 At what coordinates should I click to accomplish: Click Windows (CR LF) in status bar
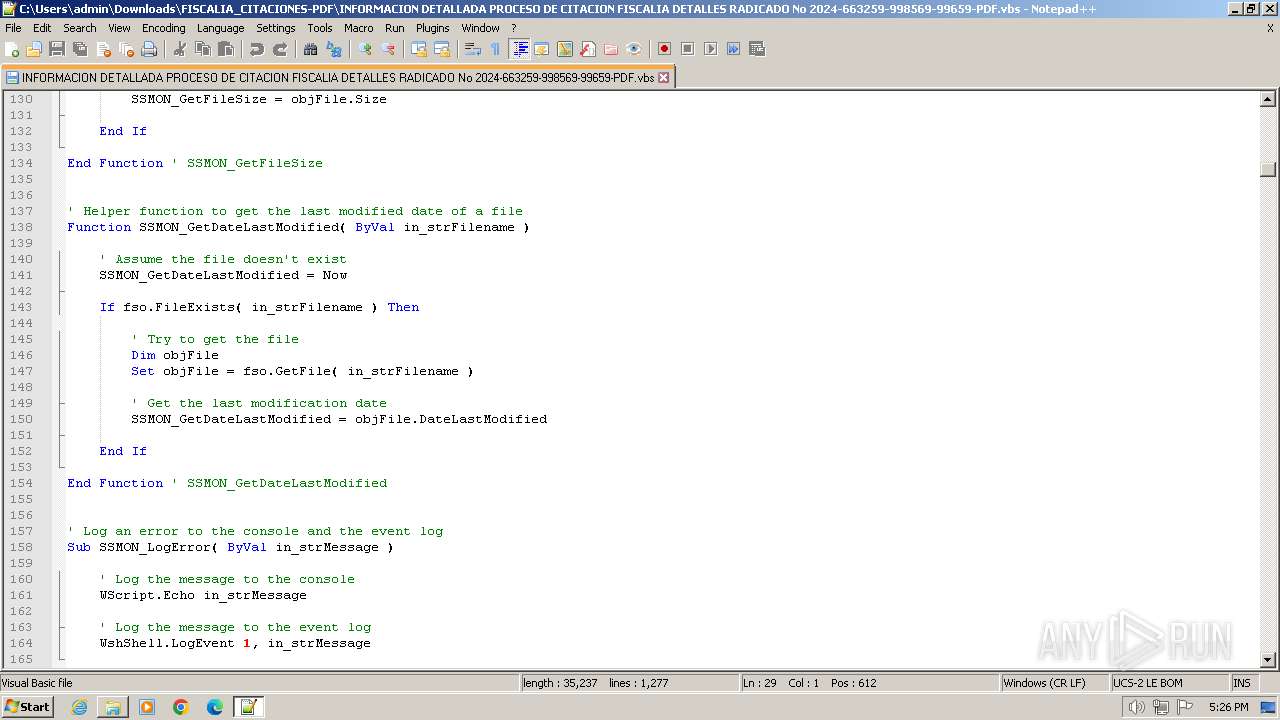[1054, 683]
